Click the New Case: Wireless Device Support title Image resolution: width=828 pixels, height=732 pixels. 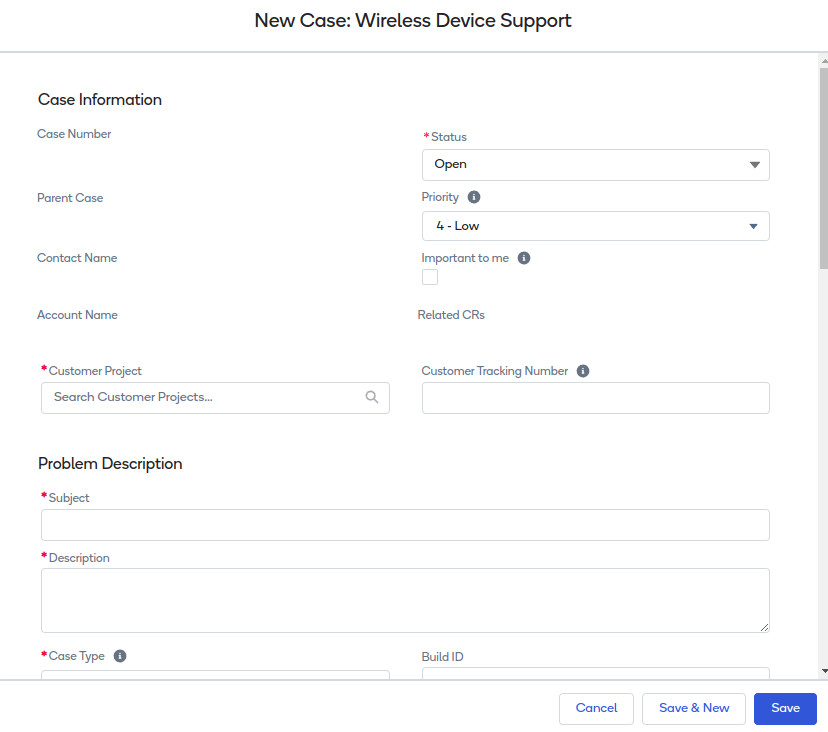pyautogui.click(x=413, y=21)
